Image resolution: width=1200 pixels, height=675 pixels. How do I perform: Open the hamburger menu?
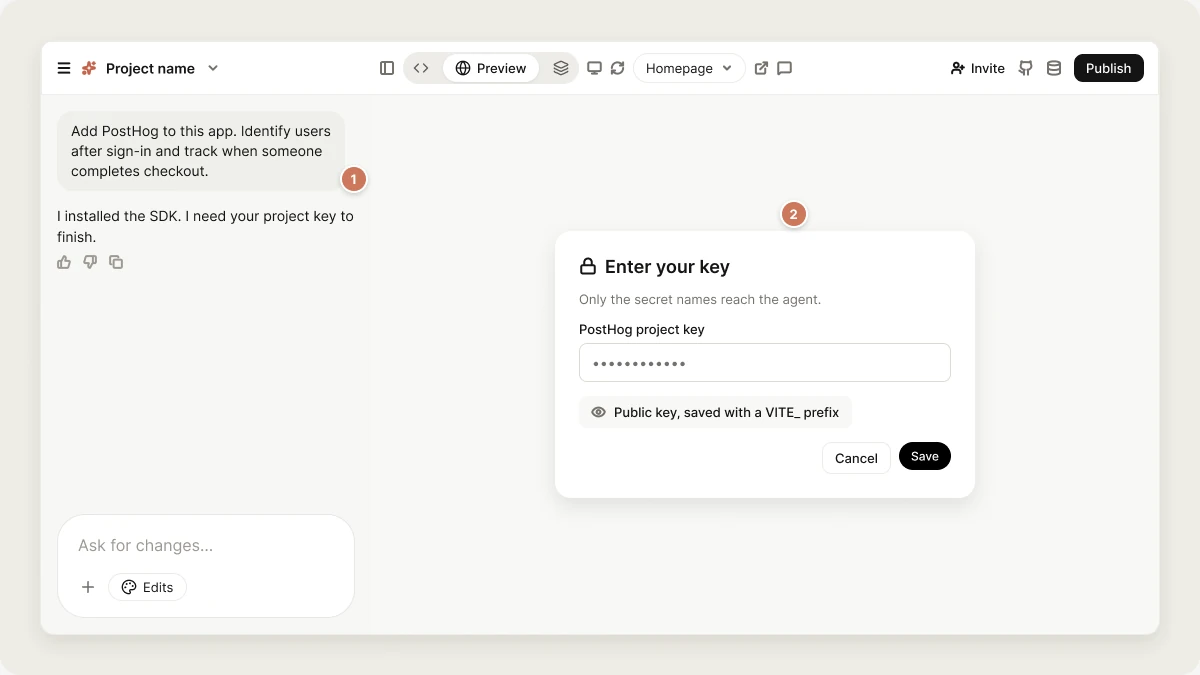pyautogui.click(x=64, y=68)
